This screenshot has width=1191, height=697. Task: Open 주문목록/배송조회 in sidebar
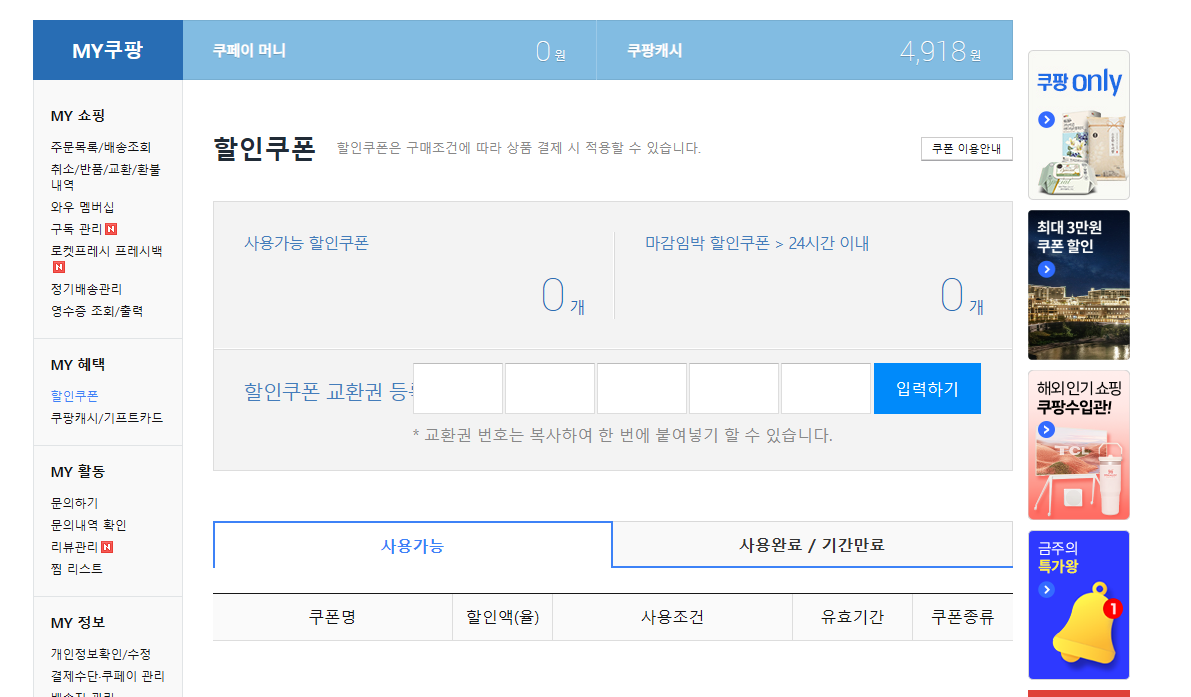101,147
